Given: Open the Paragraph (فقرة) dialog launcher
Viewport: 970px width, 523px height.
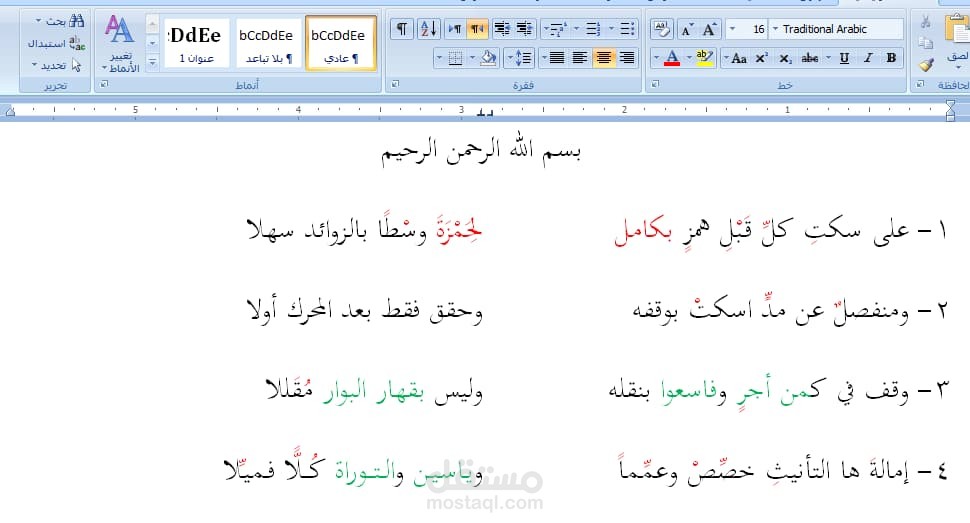Looking at the screenshot, I should click(395, 84).
